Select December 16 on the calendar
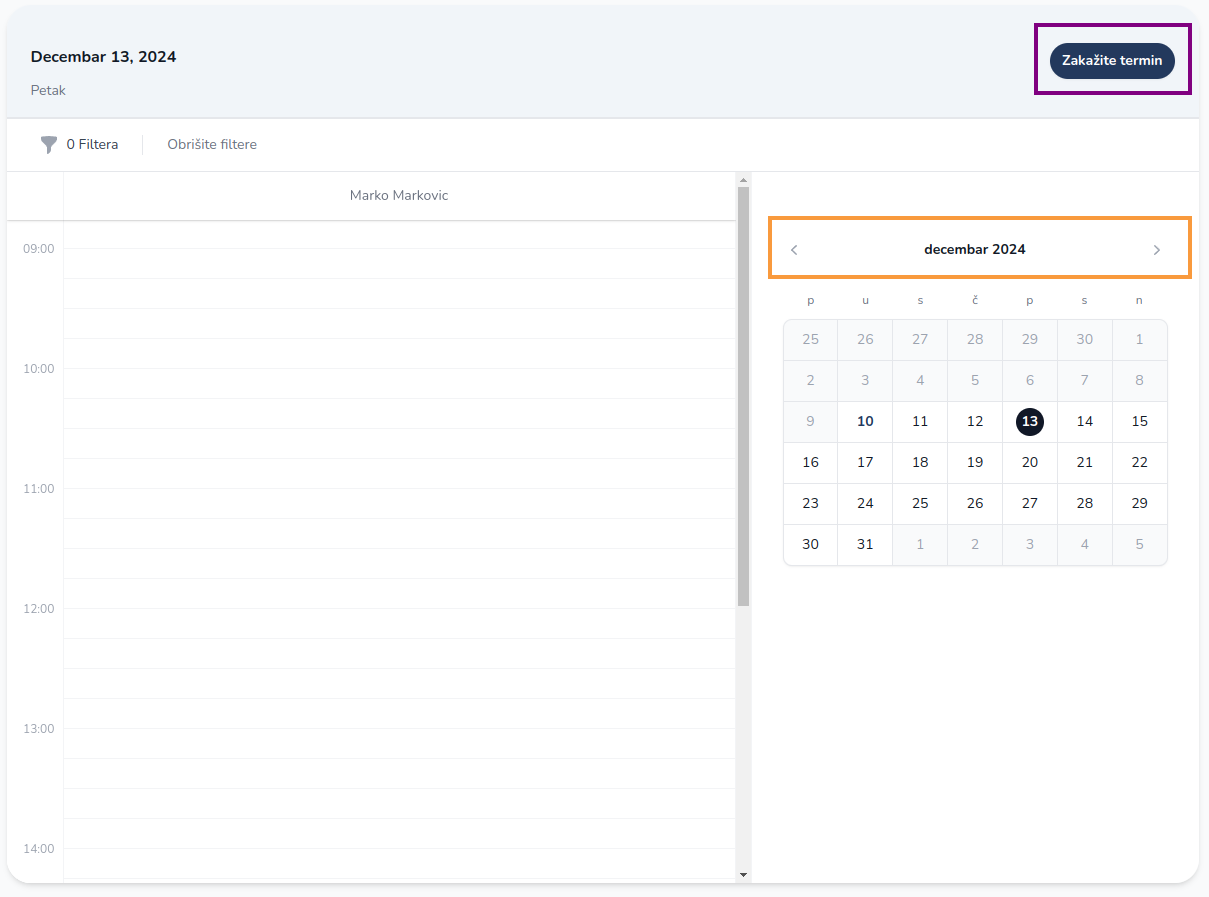The height and width of the screenshot is (897, 1209). [x=810, y=463]
